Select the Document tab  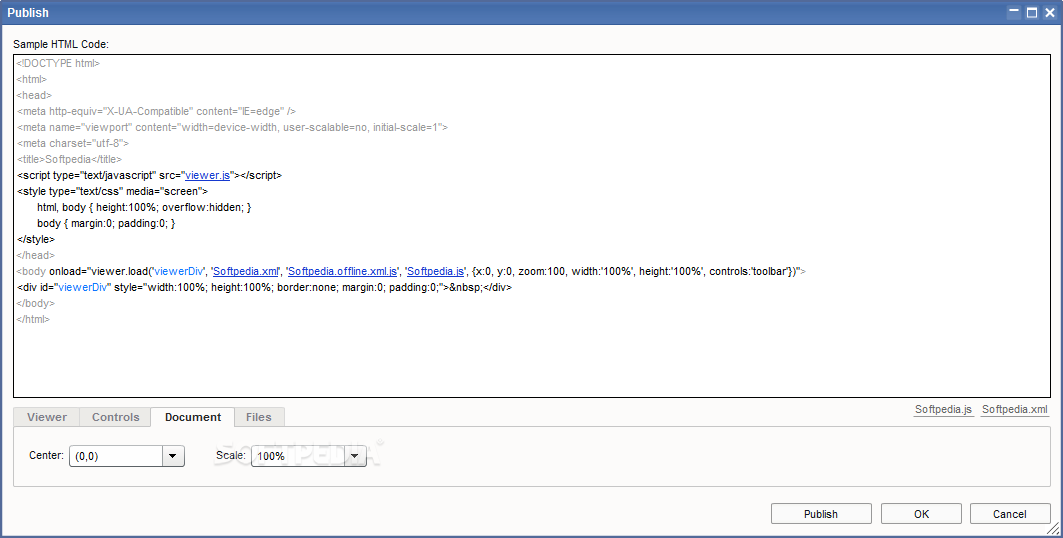click(193, 417)
